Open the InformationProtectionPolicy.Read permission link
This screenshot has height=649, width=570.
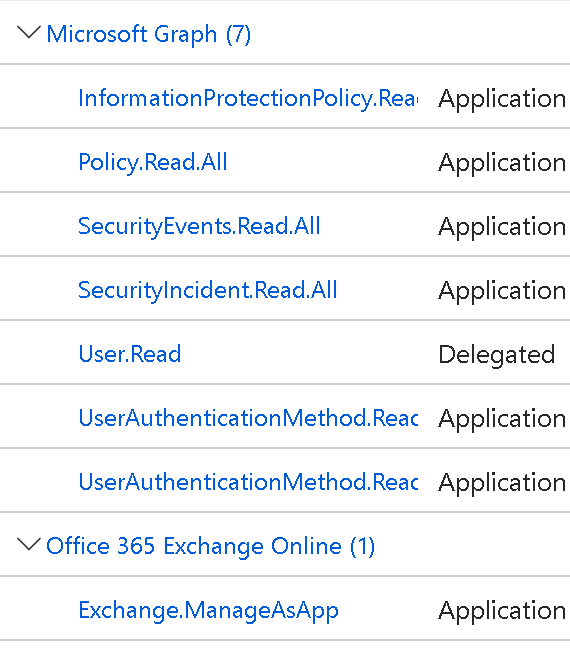pos(248,99)
